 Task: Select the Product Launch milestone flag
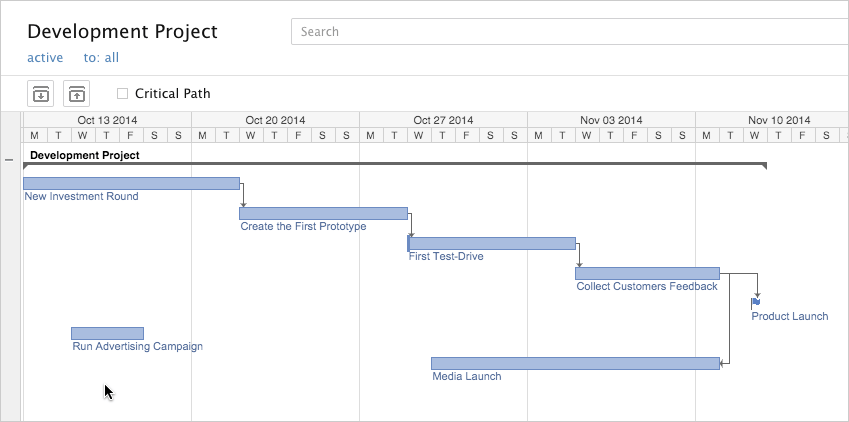coord(756,303)
